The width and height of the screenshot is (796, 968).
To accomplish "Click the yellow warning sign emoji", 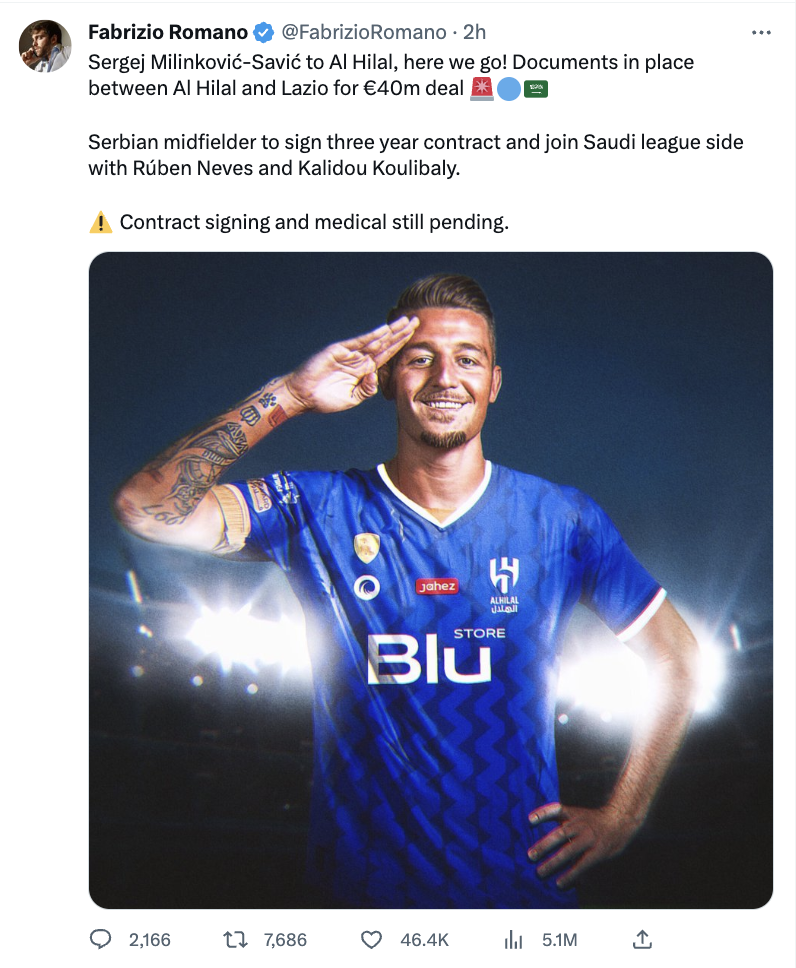I will click(101, 222).
